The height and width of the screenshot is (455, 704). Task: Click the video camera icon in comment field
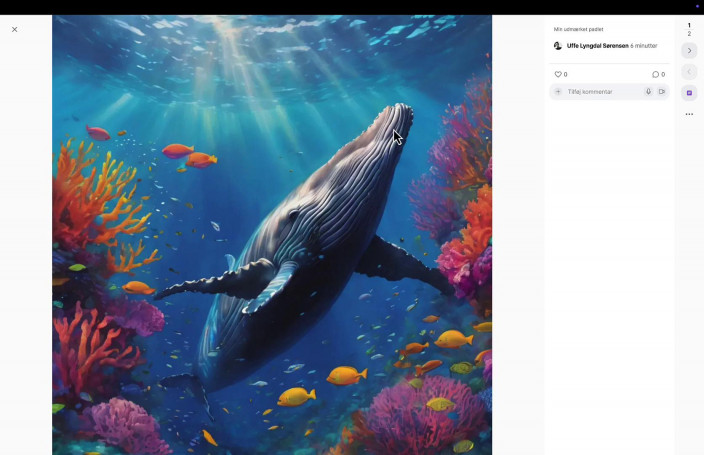tap(661, 92)
